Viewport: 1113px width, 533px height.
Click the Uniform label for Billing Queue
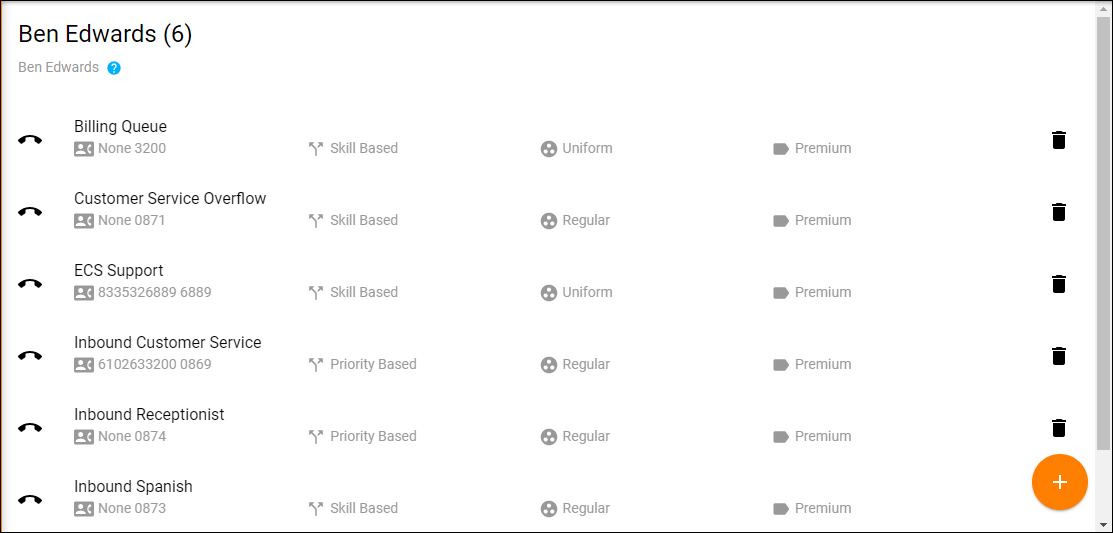pyautogui.click(x=586, y=149)
